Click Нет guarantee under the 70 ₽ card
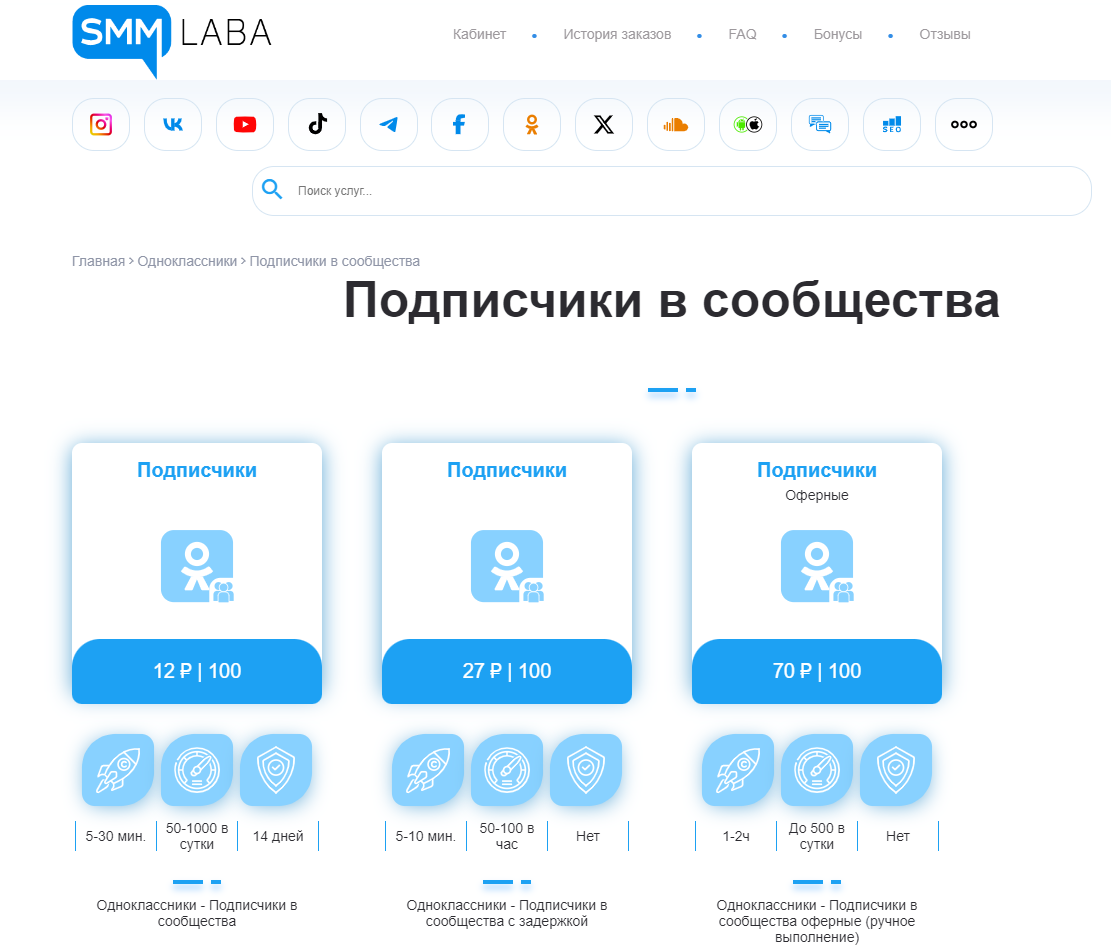 pyautogui.click(x=898, y=836)
